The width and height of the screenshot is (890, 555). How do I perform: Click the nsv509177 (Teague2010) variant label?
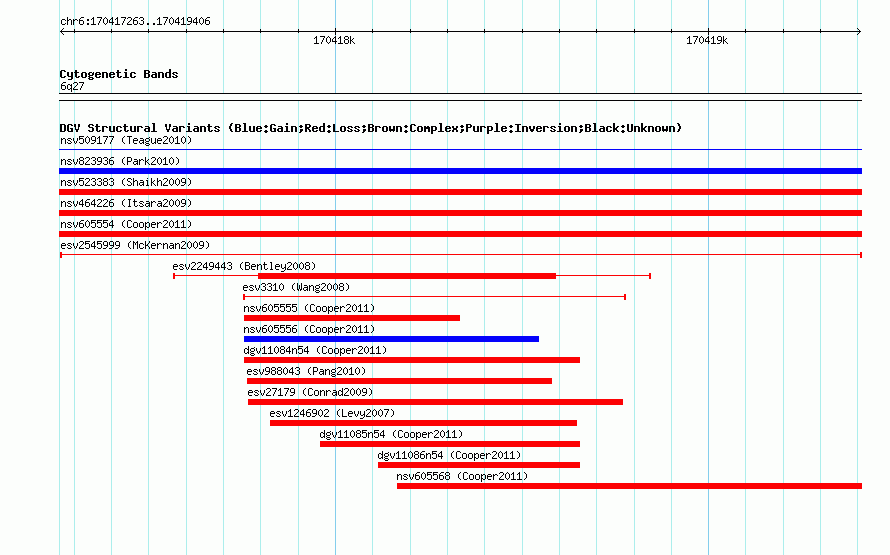click(x=126, y=140)
